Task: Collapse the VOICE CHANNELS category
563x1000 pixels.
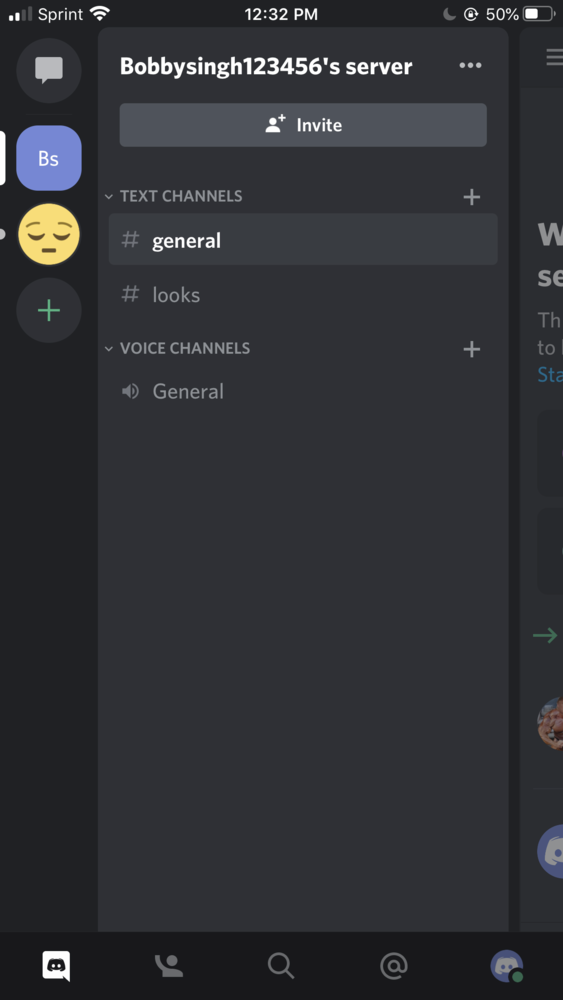Action: pyautogui.click(x=178, y=348)
